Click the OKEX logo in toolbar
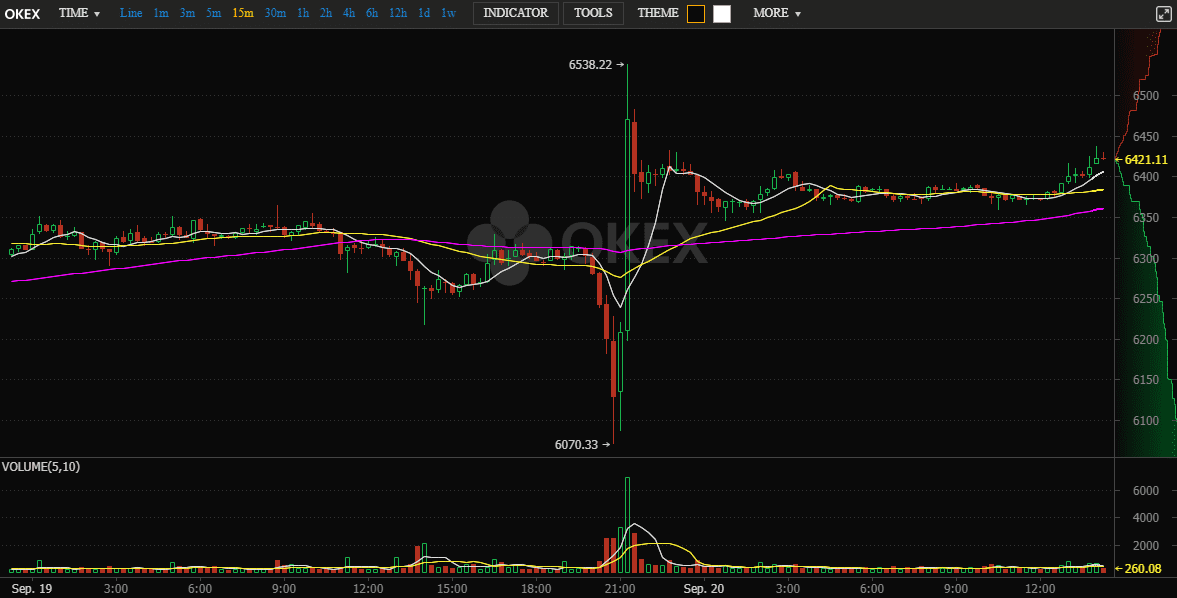Viewport: 1177px width, 598px height. coord(23,13)
